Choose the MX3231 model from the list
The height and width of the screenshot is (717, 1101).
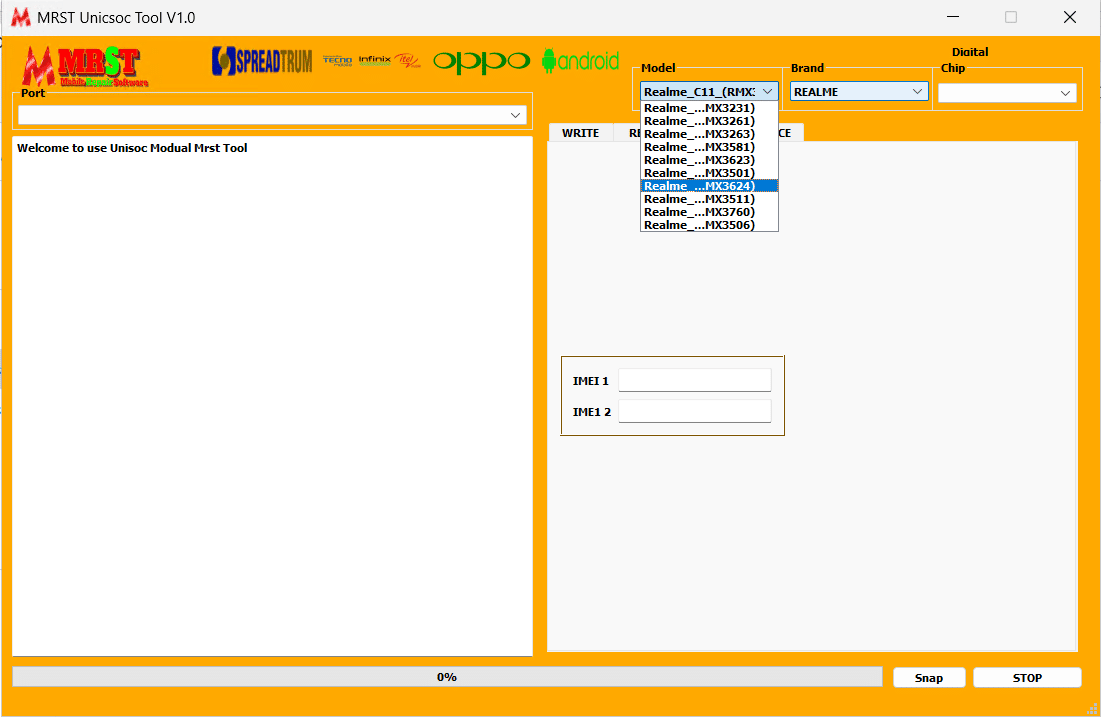(708, 108)
